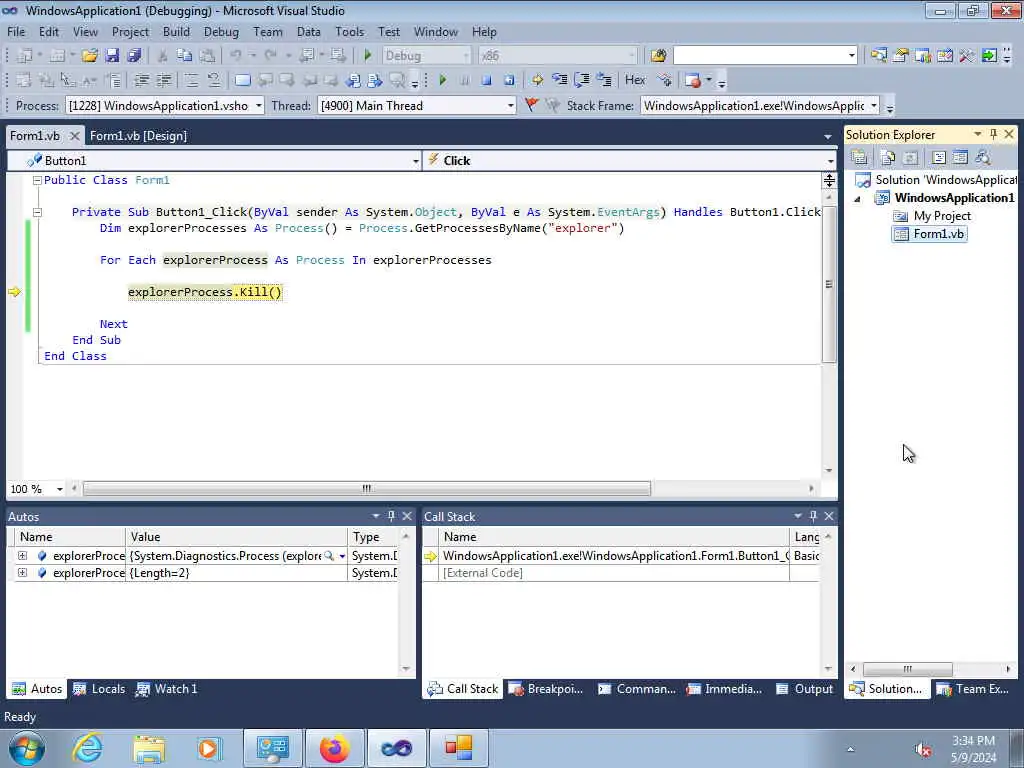Toggle the auto-hide pin on Solution Explorer
Screen dimensions: 1024x768
coord(993,134)
